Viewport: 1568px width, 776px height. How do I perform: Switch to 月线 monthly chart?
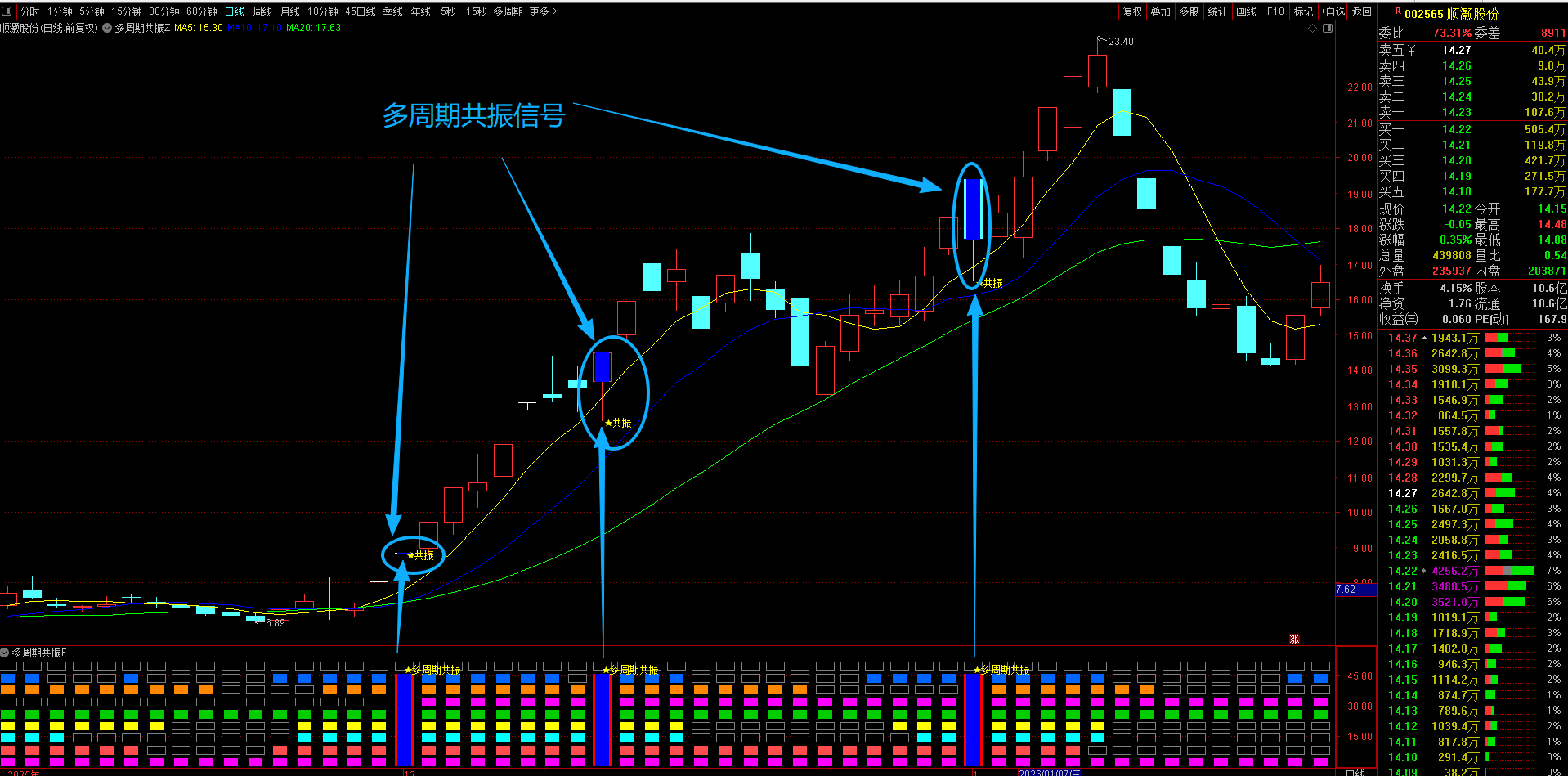click(x=290, y=11)
